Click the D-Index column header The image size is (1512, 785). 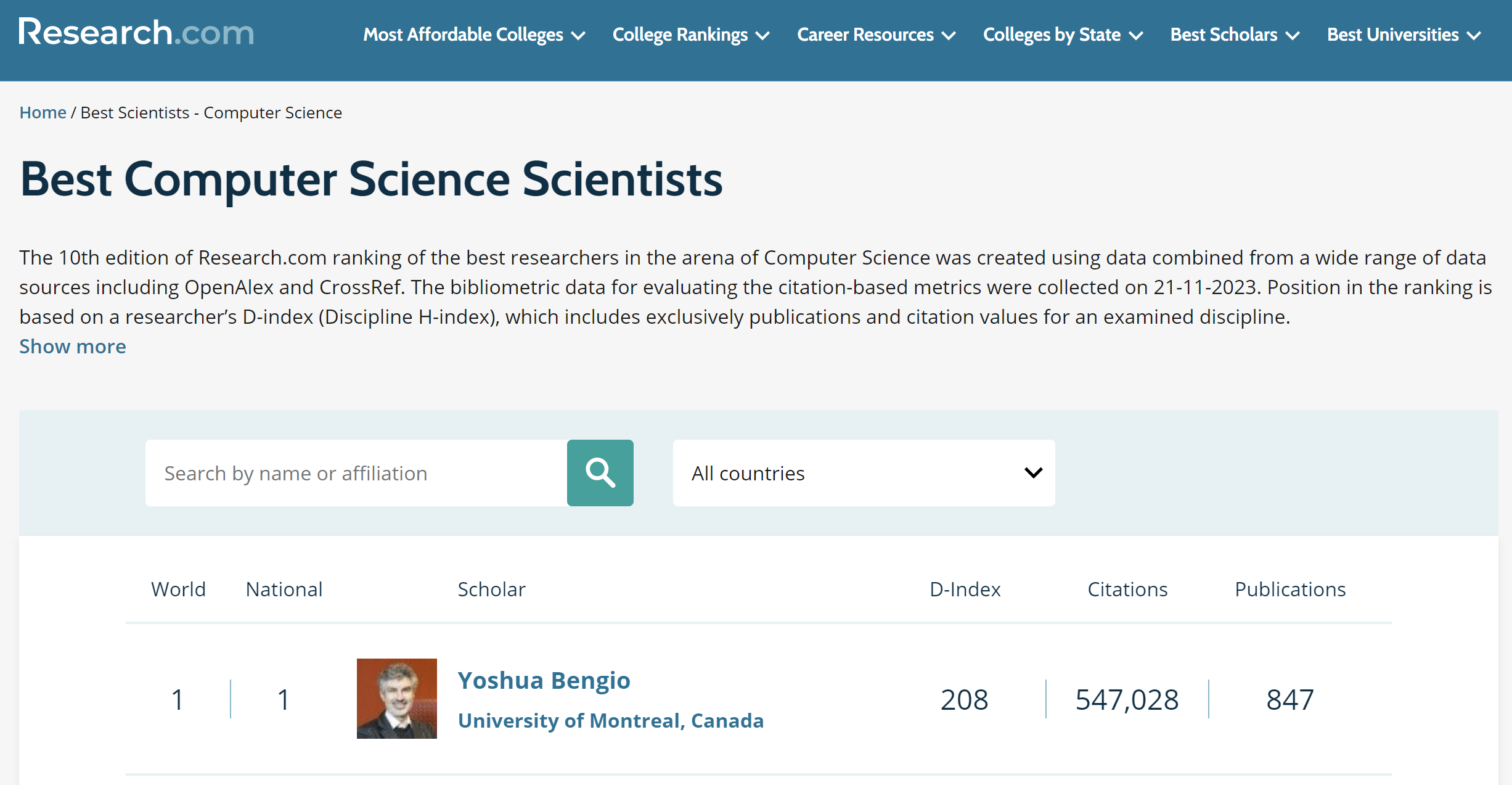[965, 590]
